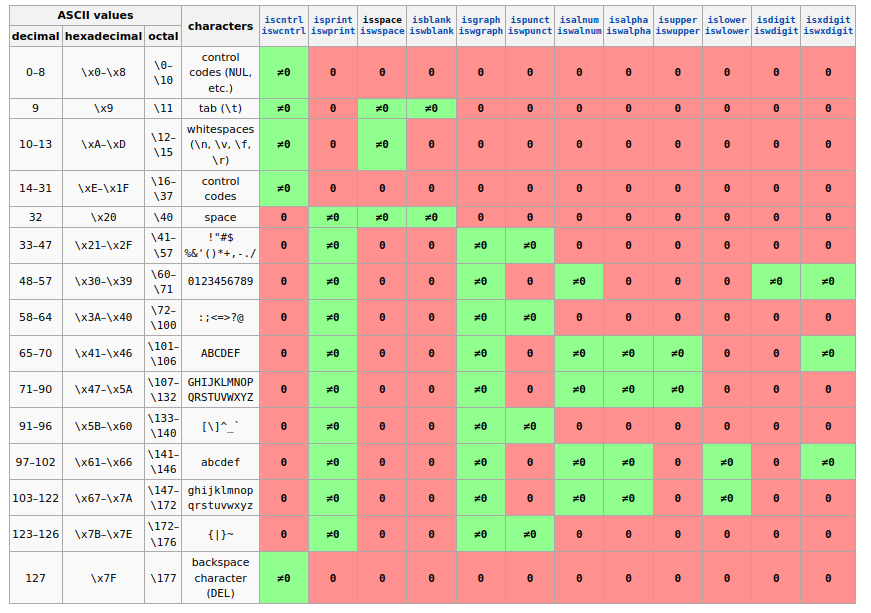This screenshot has width=871, height=613.
Task: Click the green isdigit cell for 48–57
Action: coord(776,282)
